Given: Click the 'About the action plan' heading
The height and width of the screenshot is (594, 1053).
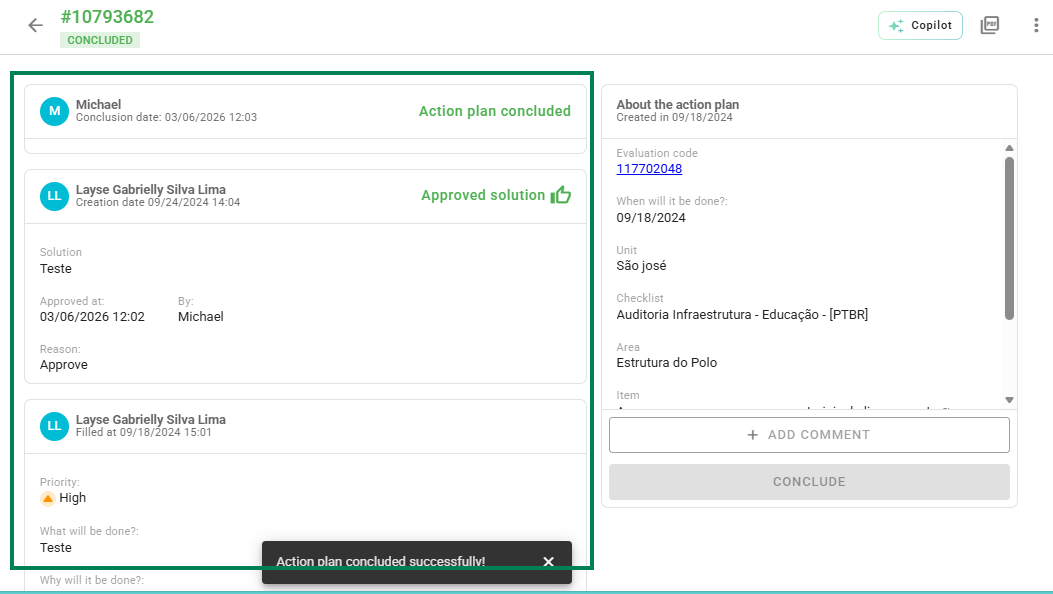Looking at the screenshot, I should pyautogui.click(x=678, y=105).
